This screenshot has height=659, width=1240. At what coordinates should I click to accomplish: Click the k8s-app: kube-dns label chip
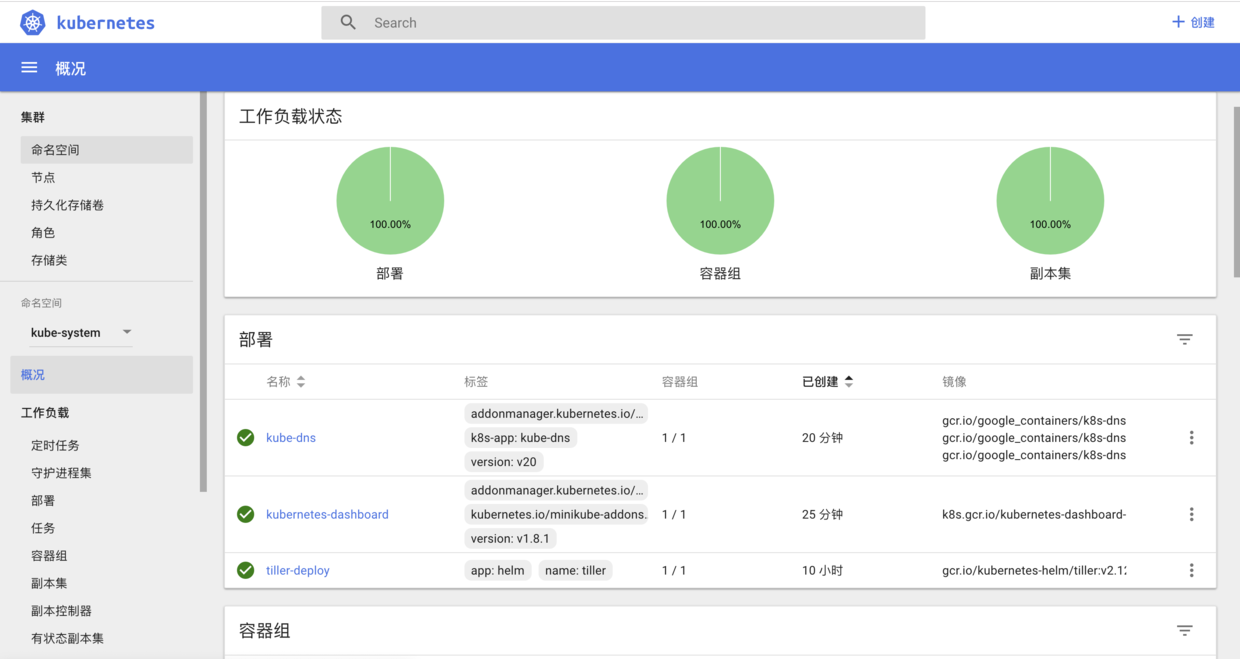520,438
